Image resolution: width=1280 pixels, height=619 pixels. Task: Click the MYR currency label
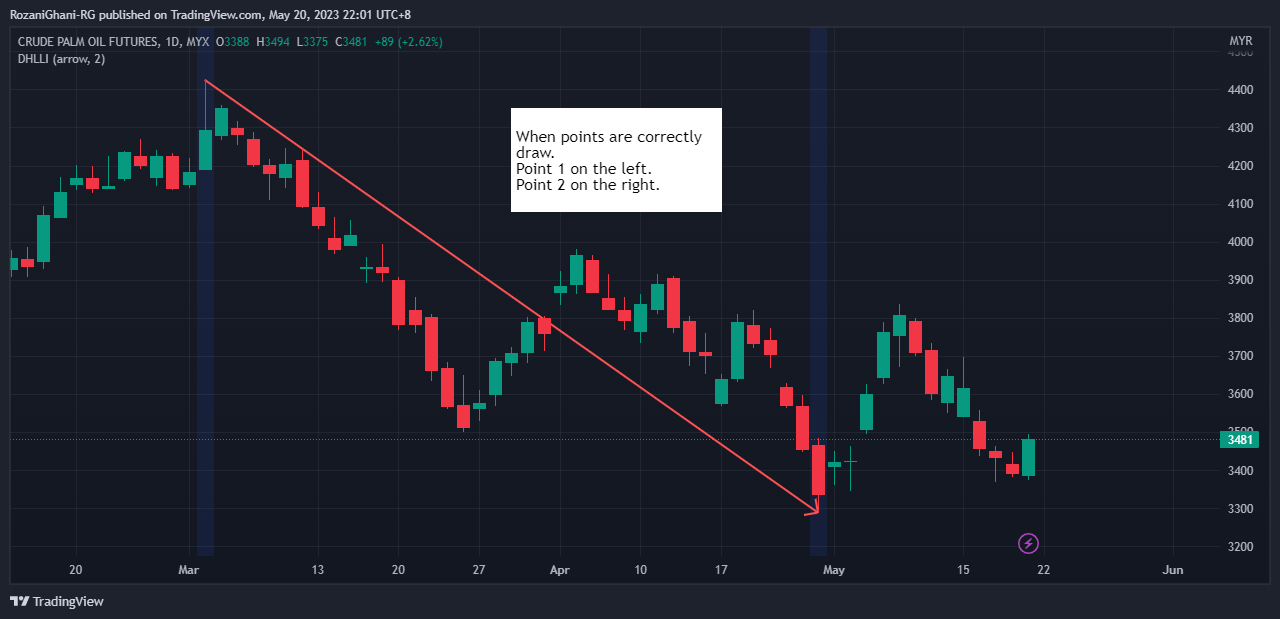coord(1240,41)
